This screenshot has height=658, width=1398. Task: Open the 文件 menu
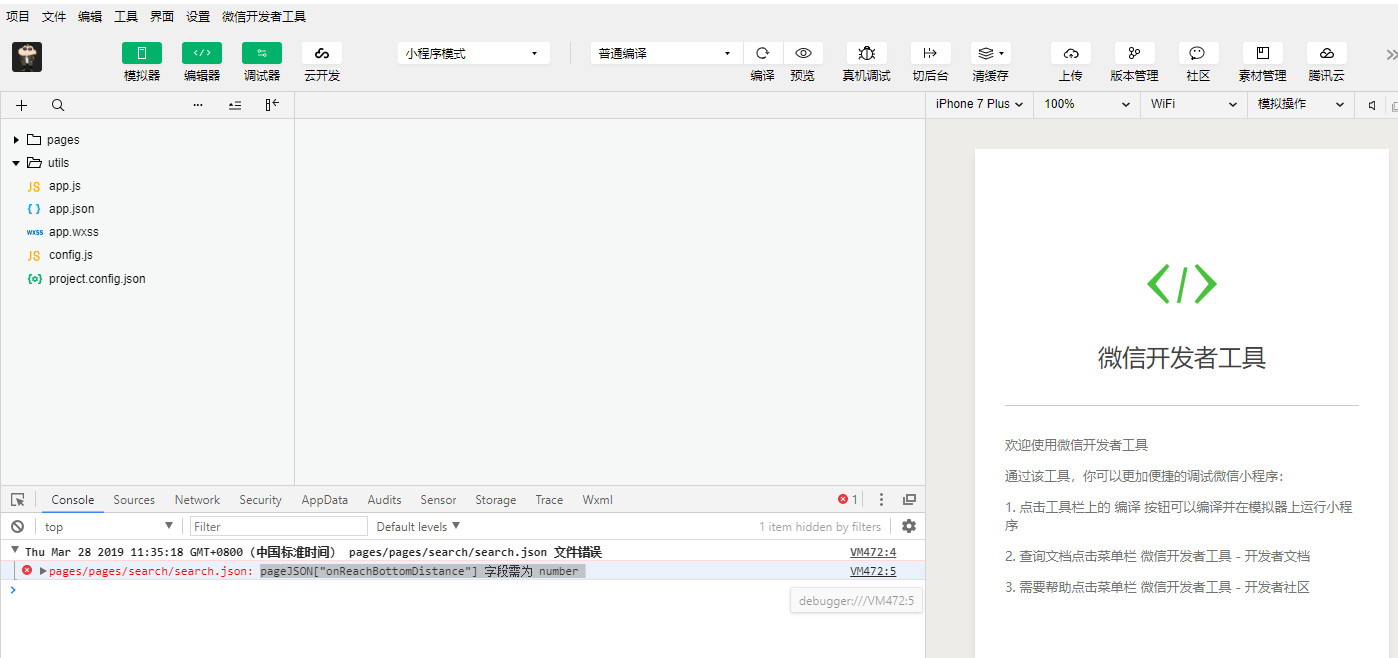pos(54,17)
